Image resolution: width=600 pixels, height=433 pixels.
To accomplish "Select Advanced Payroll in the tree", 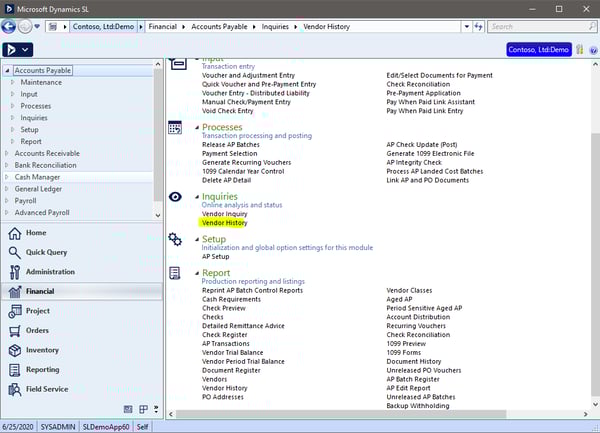I will (42, 213).
